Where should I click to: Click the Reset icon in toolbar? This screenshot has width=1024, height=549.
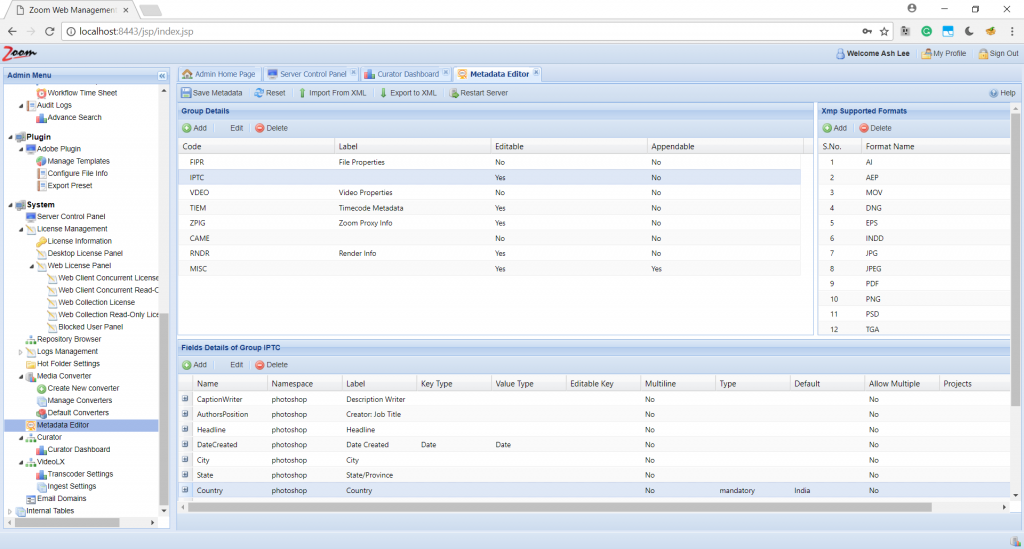259,93
